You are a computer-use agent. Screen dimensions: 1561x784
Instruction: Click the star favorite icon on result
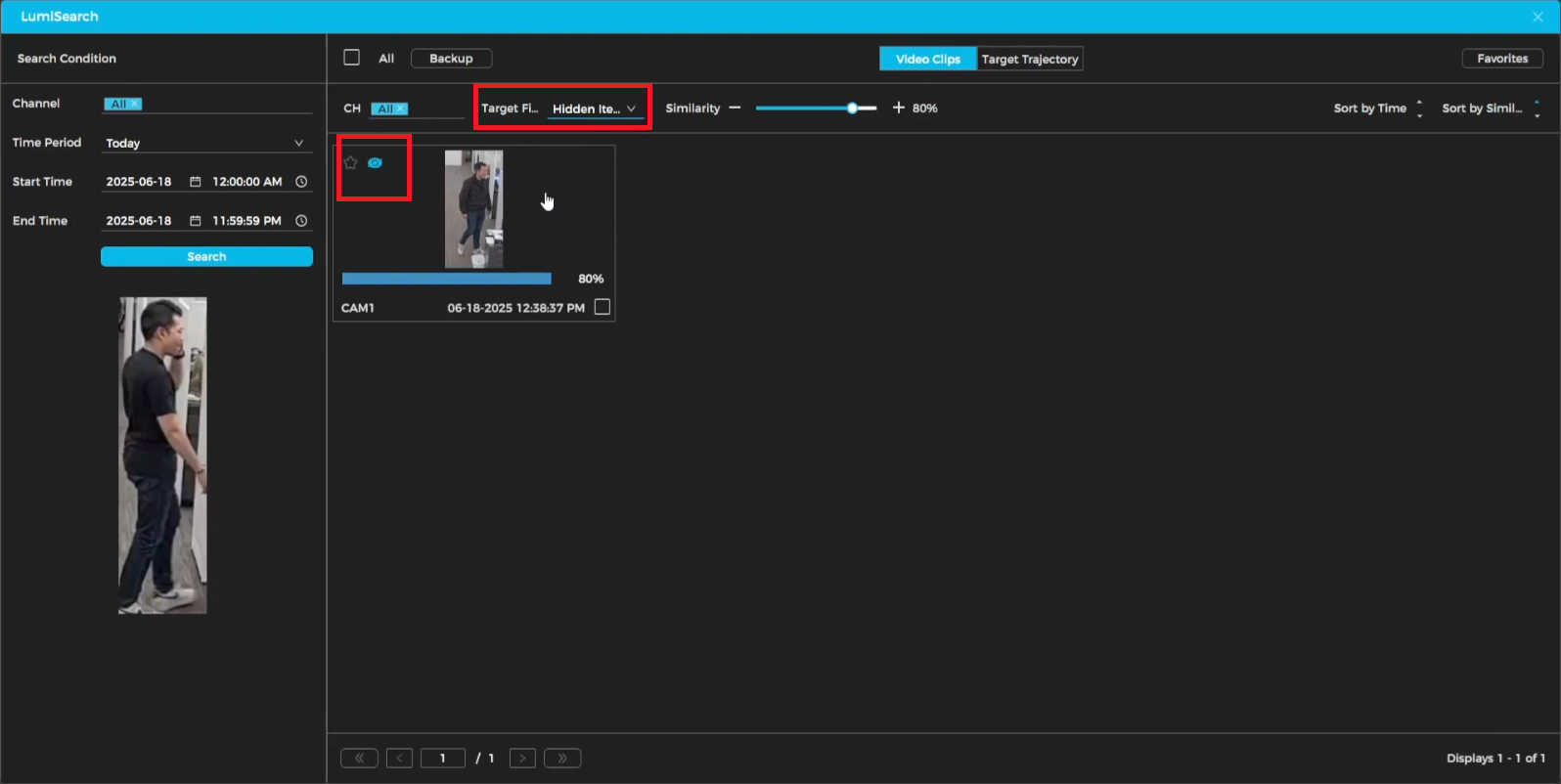351,163
